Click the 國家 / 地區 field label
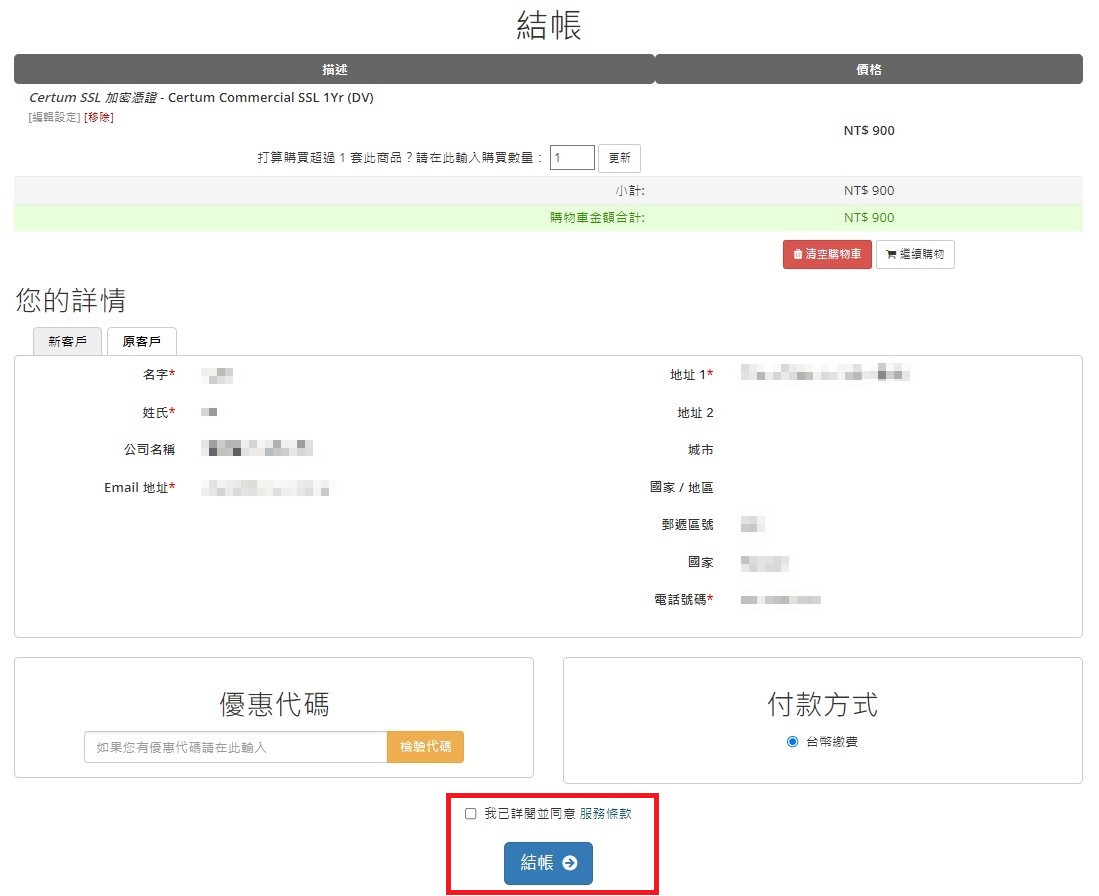 tap(681, 487)
